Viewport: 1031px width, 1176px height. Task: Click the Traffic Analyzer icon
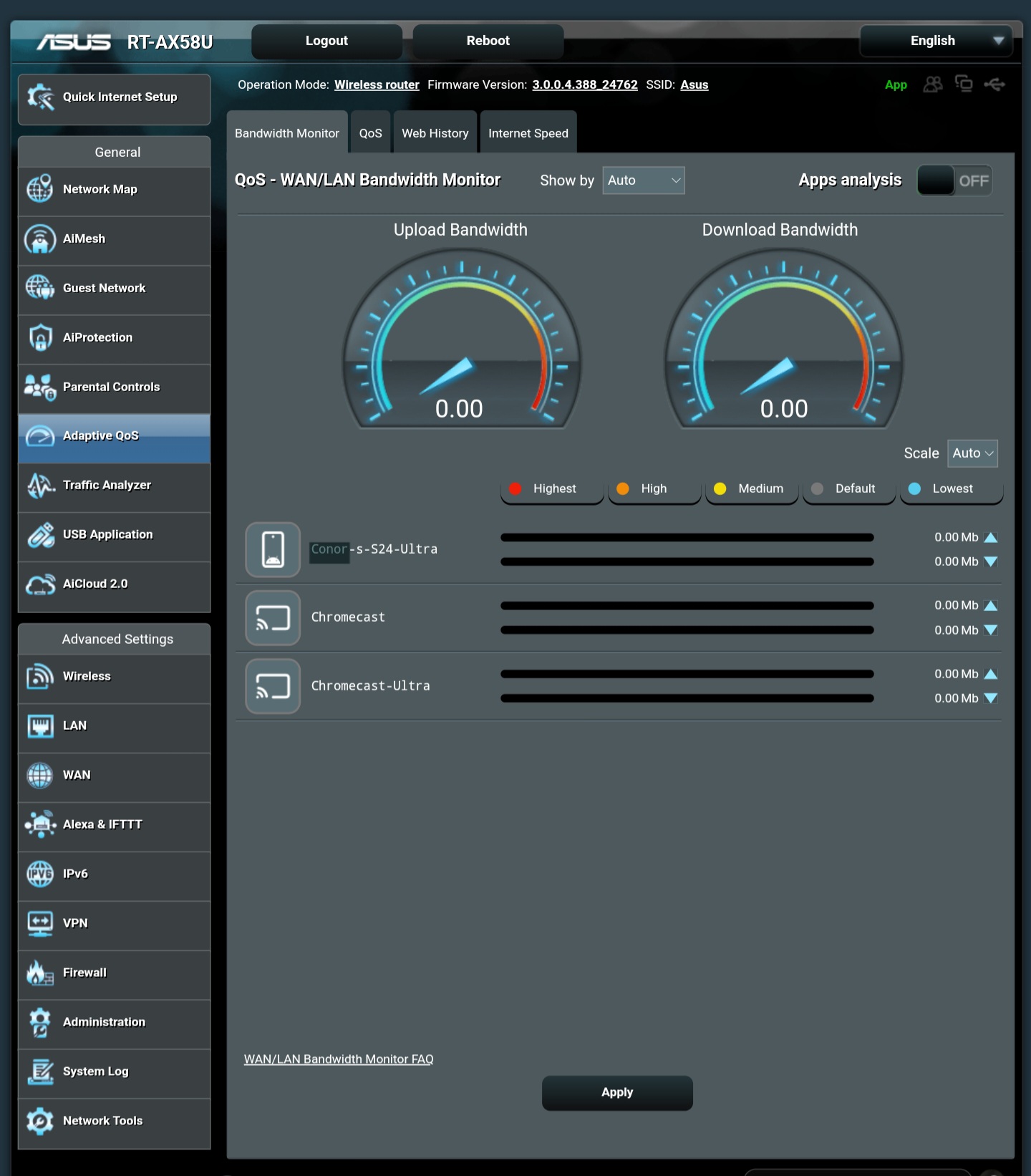[x=40, y=485]
